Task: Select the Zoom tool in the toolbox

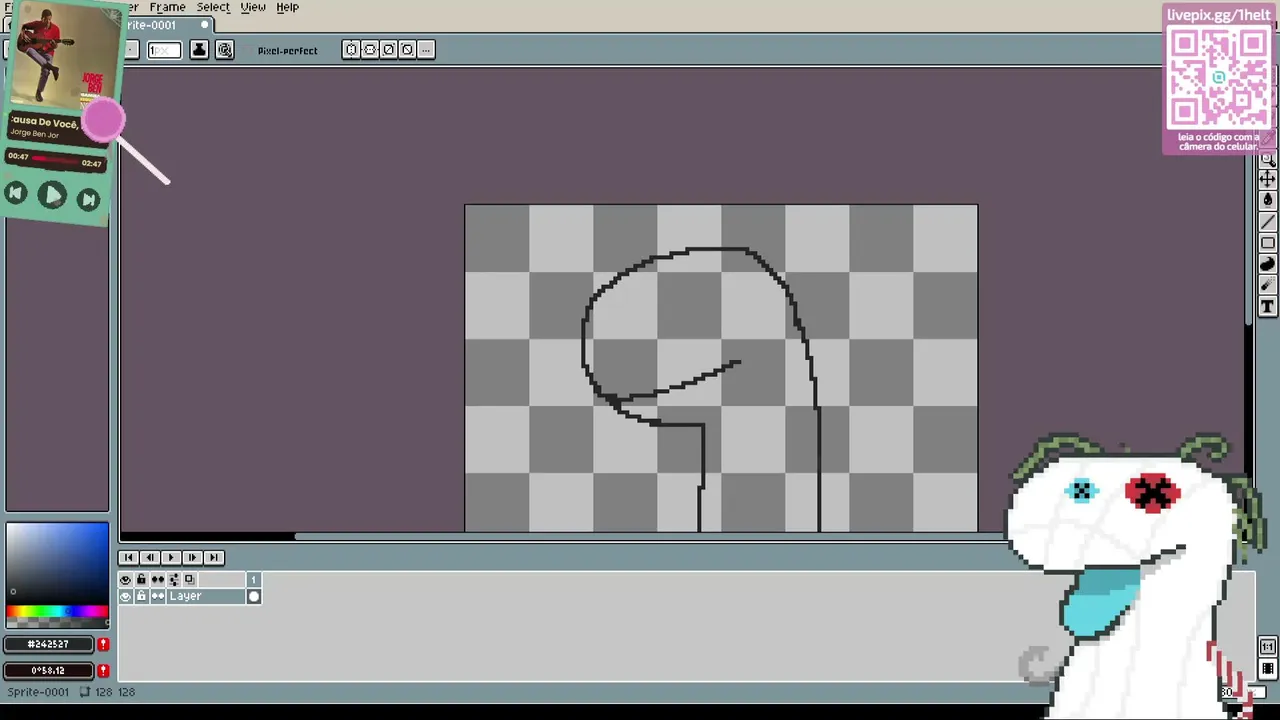Action: [1267, 159]
